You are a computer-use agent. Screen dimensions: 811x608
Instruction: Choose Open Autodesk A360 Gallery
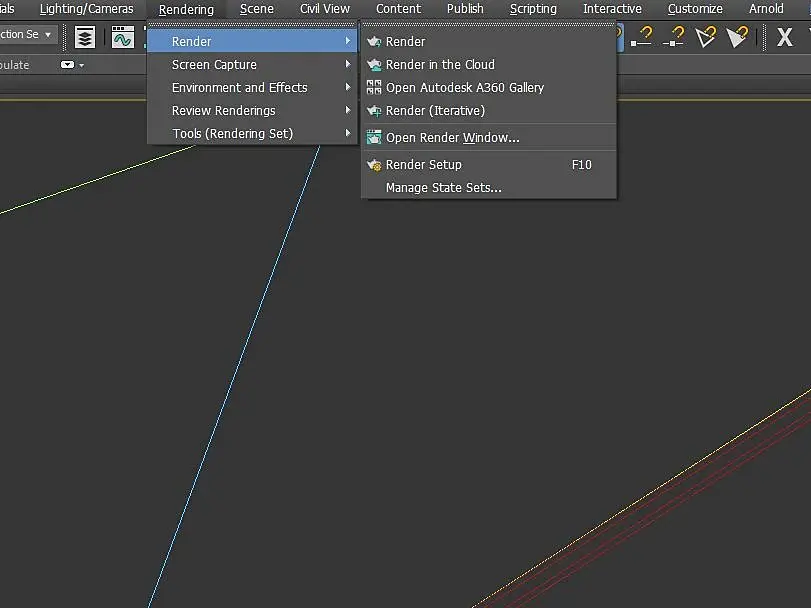(489, 87)
